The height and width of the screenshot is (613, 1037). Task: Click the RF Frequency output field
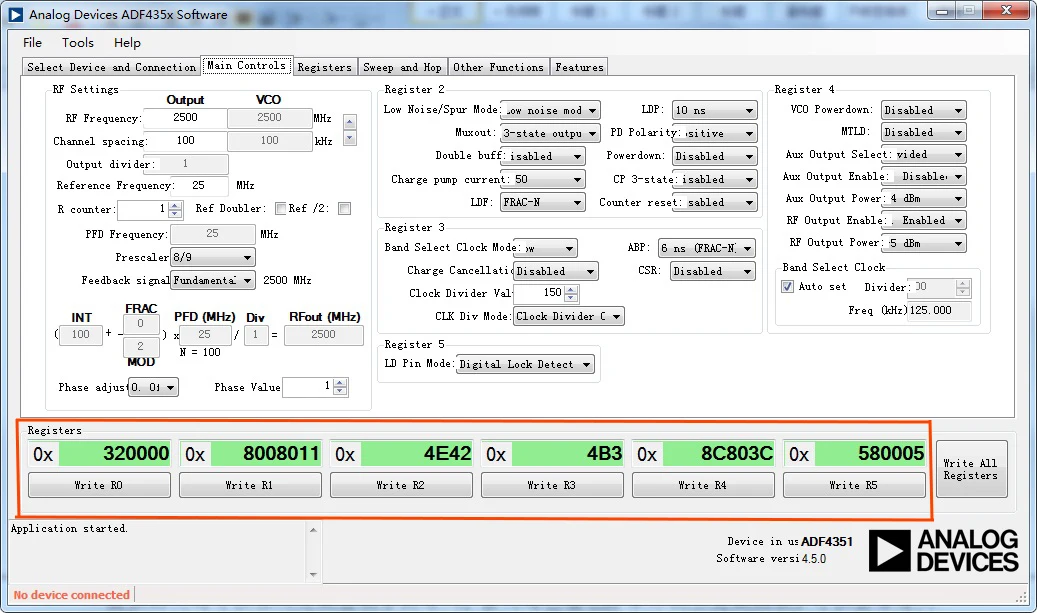pyautogui.click(x=185, y=118)
